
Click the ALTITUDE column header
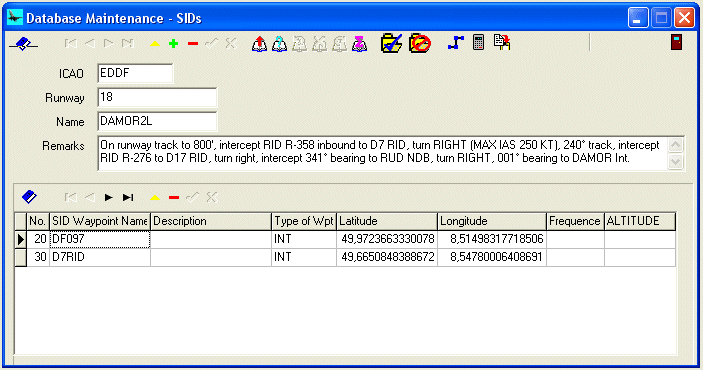(x=640, y=221)
